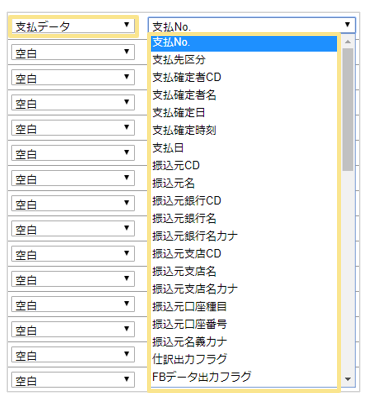
Task: Select 振込元口座種目 option
Action: (x=244, y=307)
